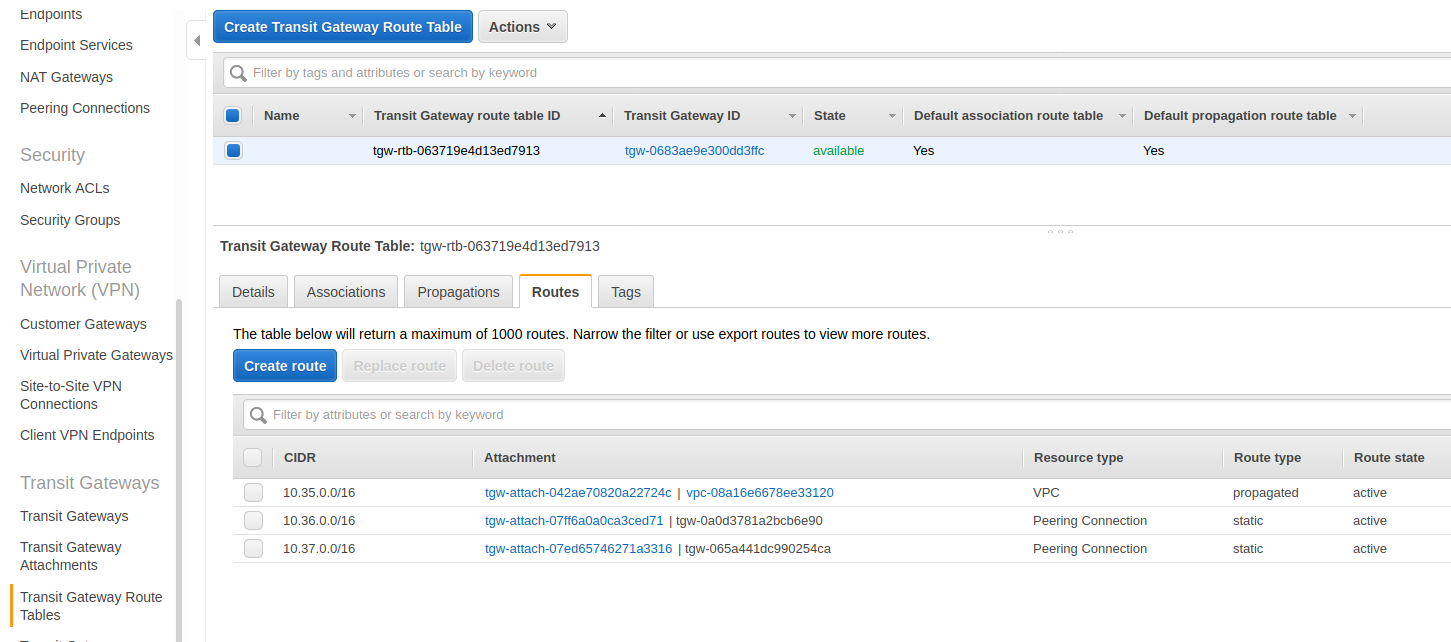
Task: Click the Replace route button
Action: (x=400, y=366)
